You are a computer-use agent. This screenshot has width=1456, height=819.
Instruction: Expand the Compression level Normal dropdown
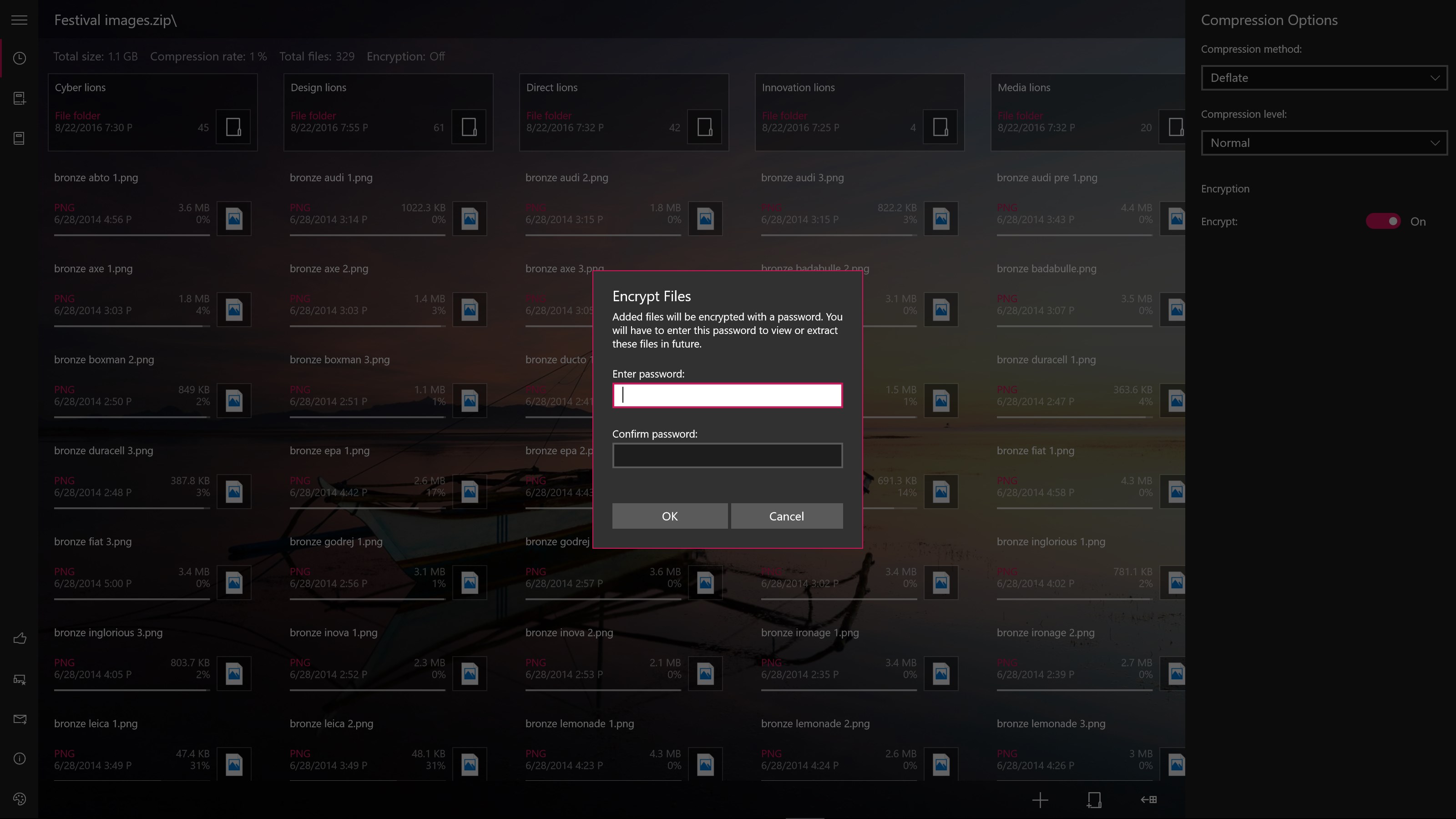pyautogui.click(x=1324, y=143)
